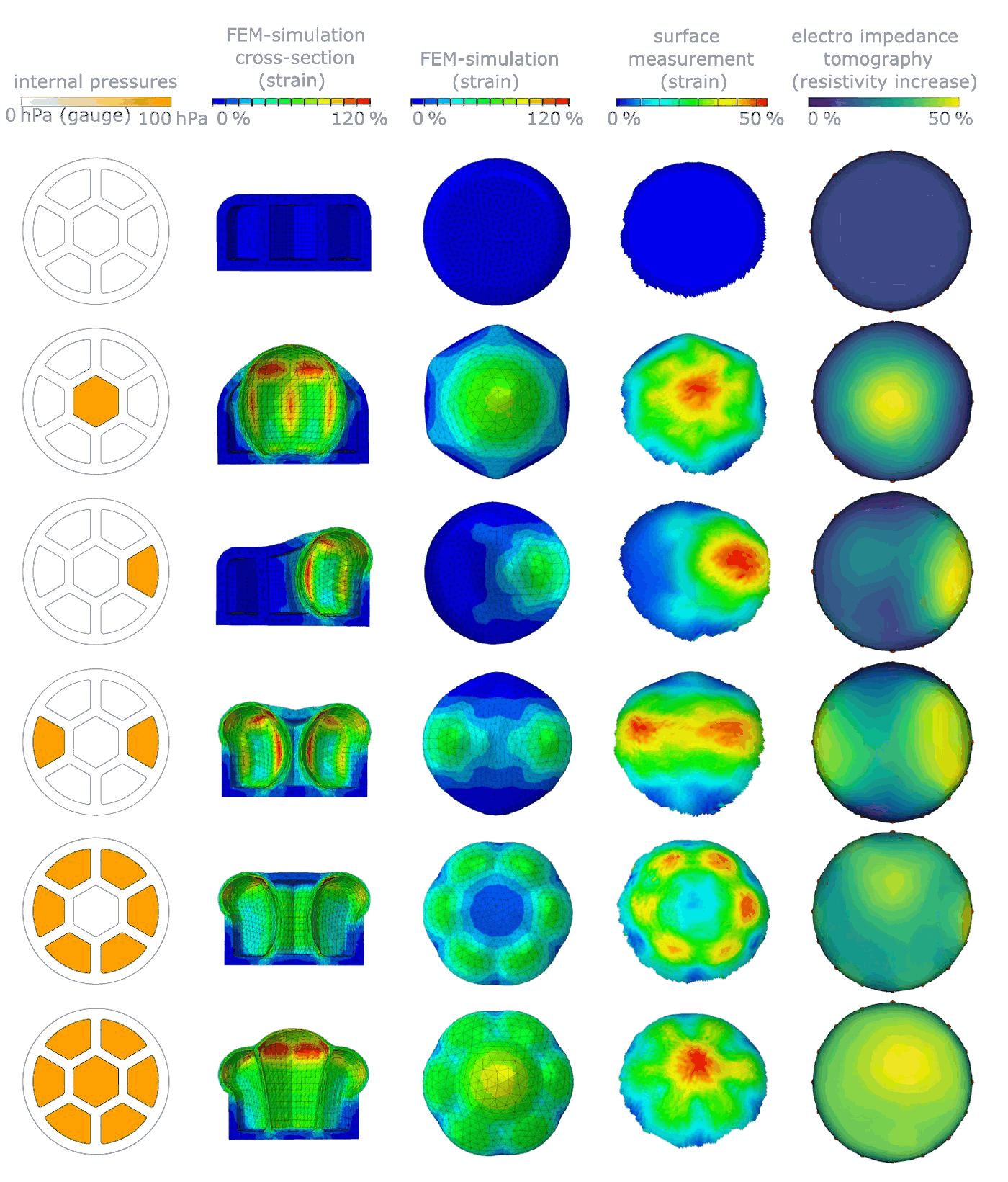Click '120 %' under the cross-section color bar
The width and height of the screenshot is (1008, 1182).
tap(359, 119)
